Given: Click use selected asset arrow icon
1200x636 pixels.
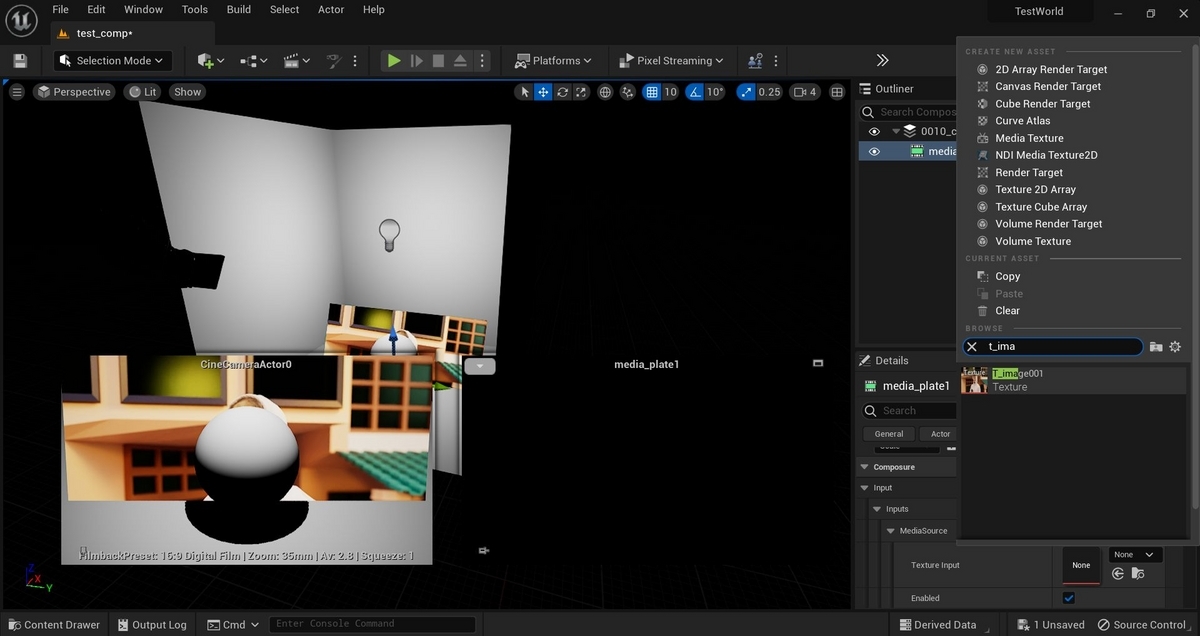Looking at the screenshot, I should pyautogui.click(x=1118, y=574).
